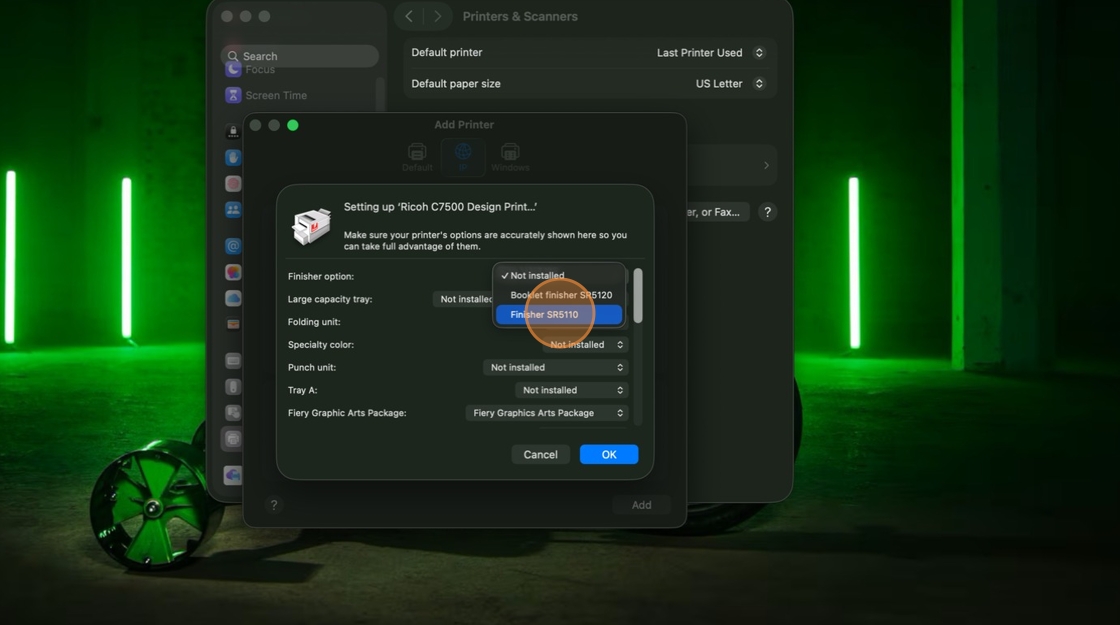
Task: Open the Fiery Graphic Arts Package dropdown
Action: pos(547,413)
